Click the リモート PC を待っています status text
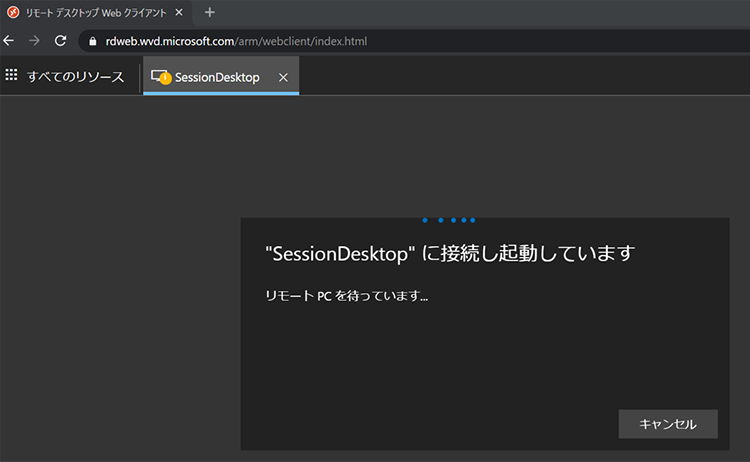Image resolution: width=750 pixels, height=462 pixels. coord(346,296)
